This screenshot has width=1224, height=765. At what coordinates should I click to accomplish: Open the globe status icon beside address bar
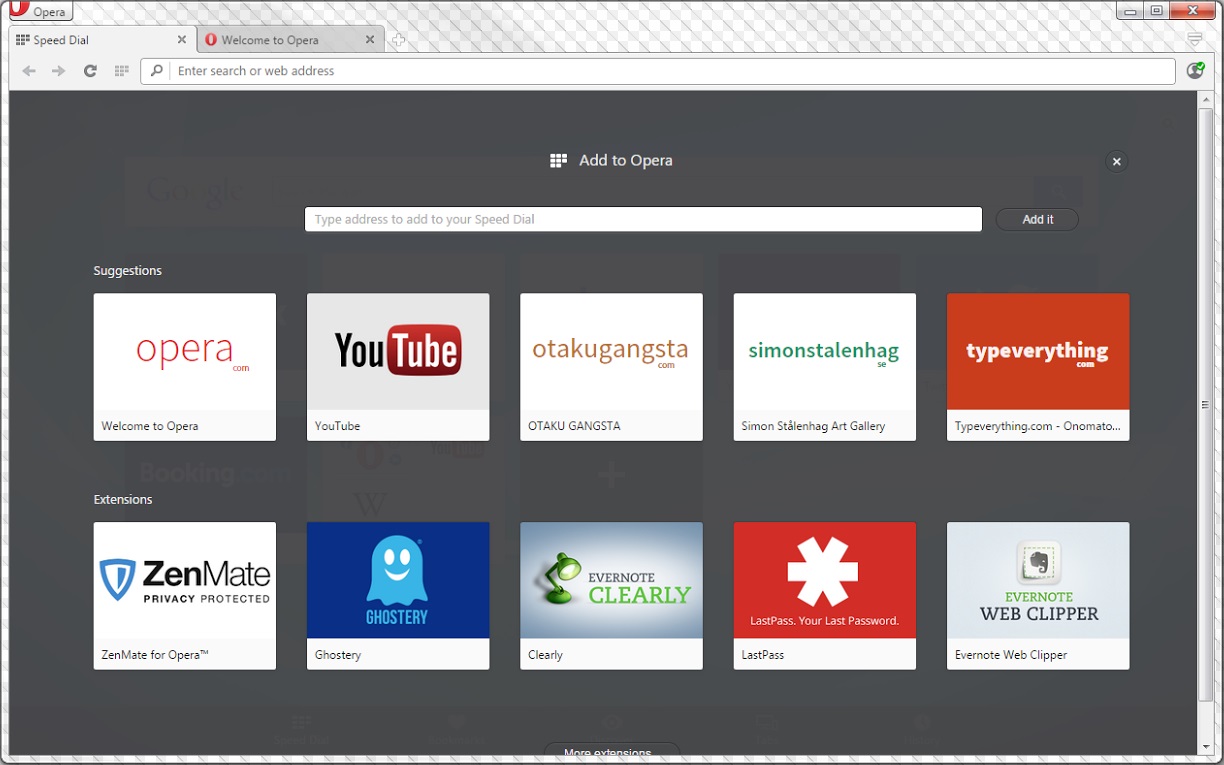click(1195, 71)
